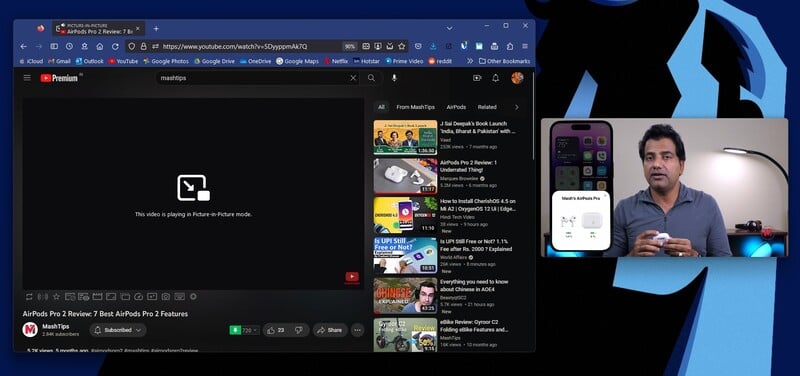Select the AirPods chip
This screenshot has width=800, height=376.
tap(456, 107)
